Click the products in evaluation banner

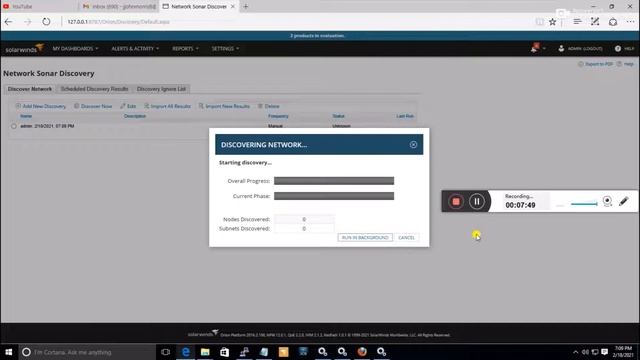(318, 36)
